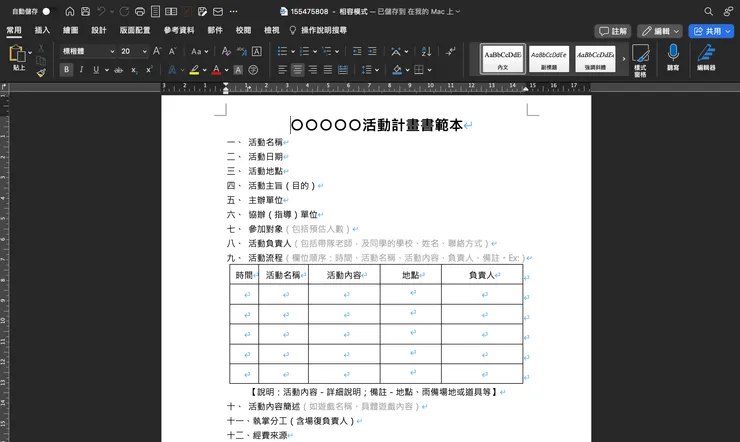Toggle Bold formatting
This screenshot has width=740, height=442.
[x=67, y=70]
